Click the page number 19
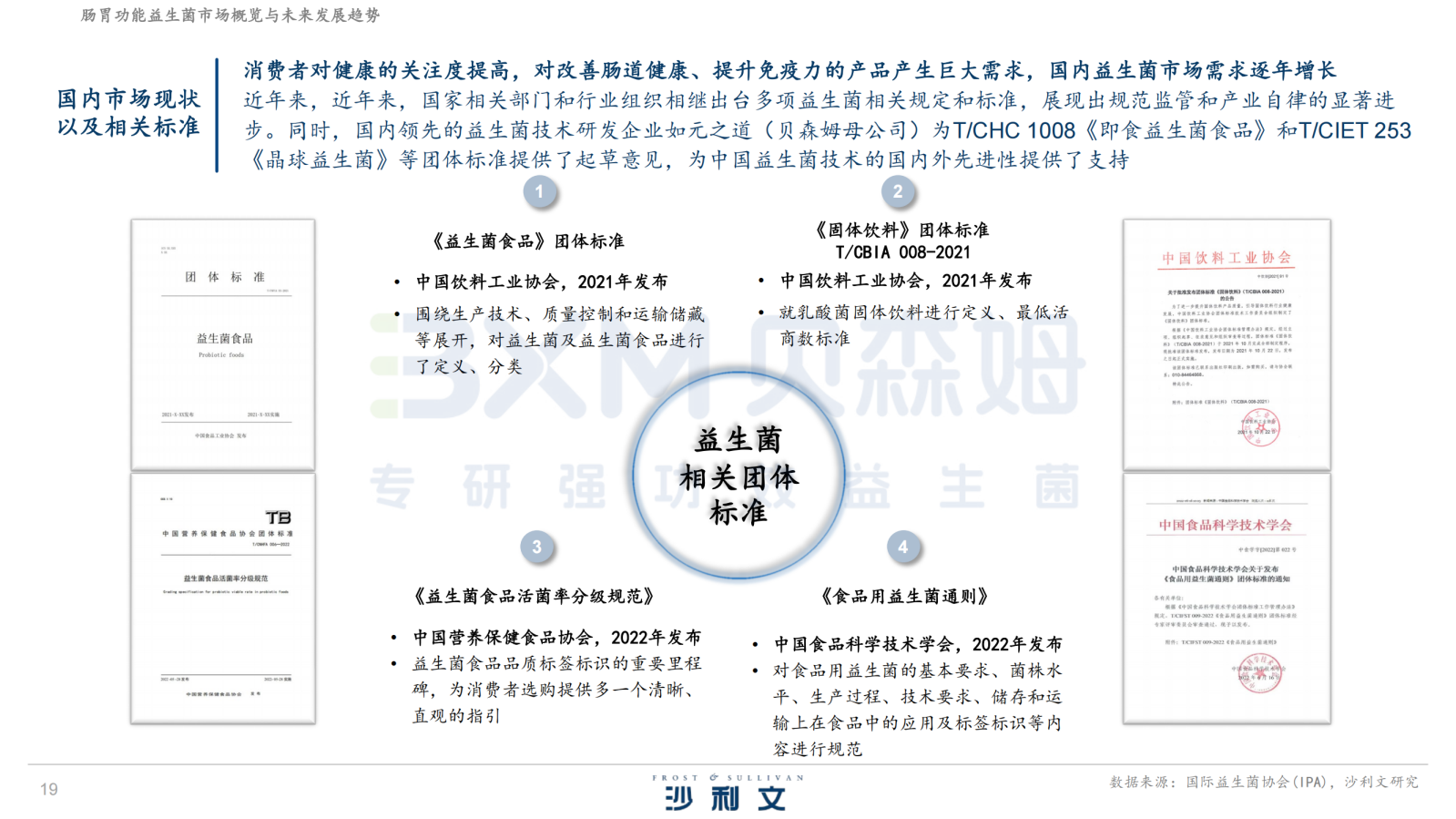Screen dimensions: 1456x819 tap(49, 789)
